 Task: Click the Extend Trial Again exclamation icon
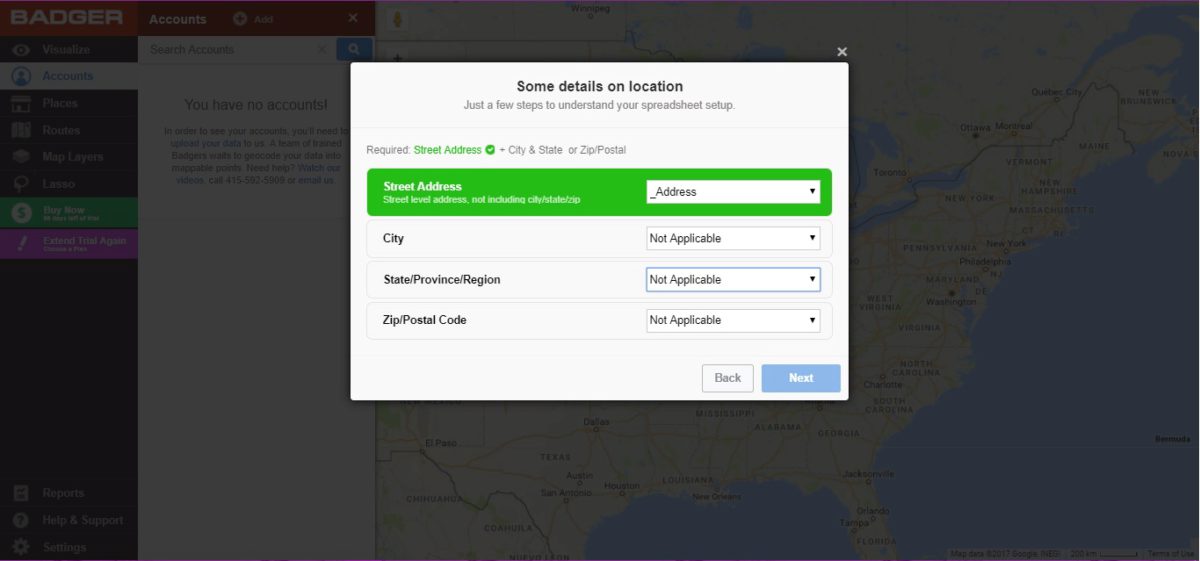21,243
